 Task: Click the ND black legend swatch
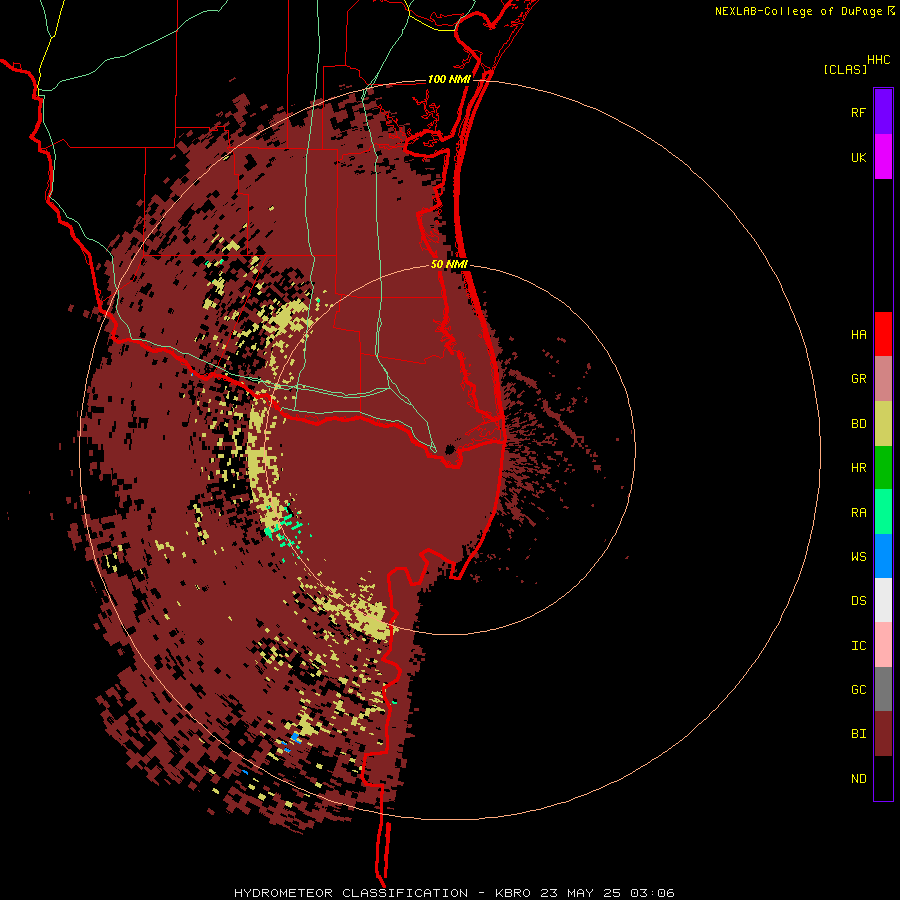883,778
